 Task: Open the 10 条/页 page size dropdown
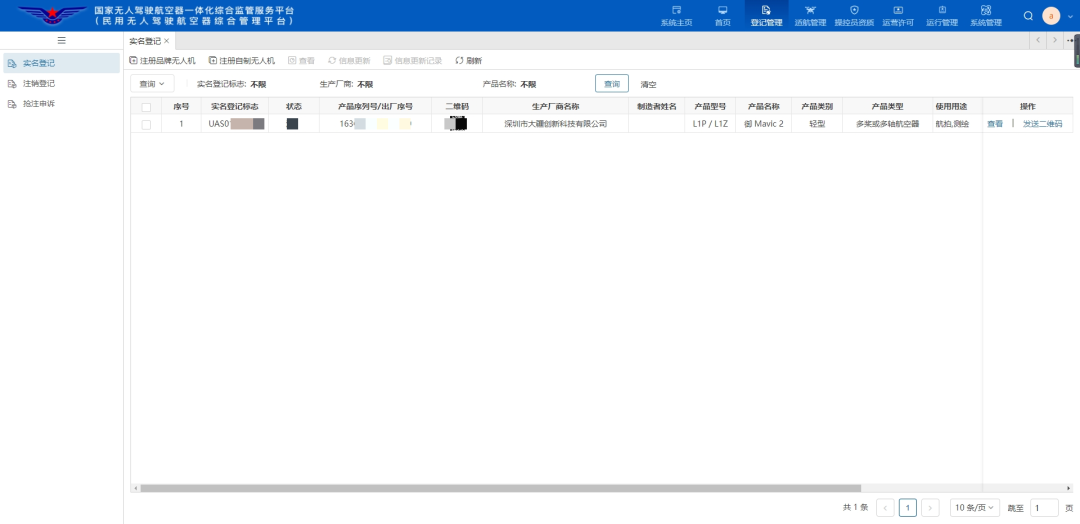(x=975, y=508)
